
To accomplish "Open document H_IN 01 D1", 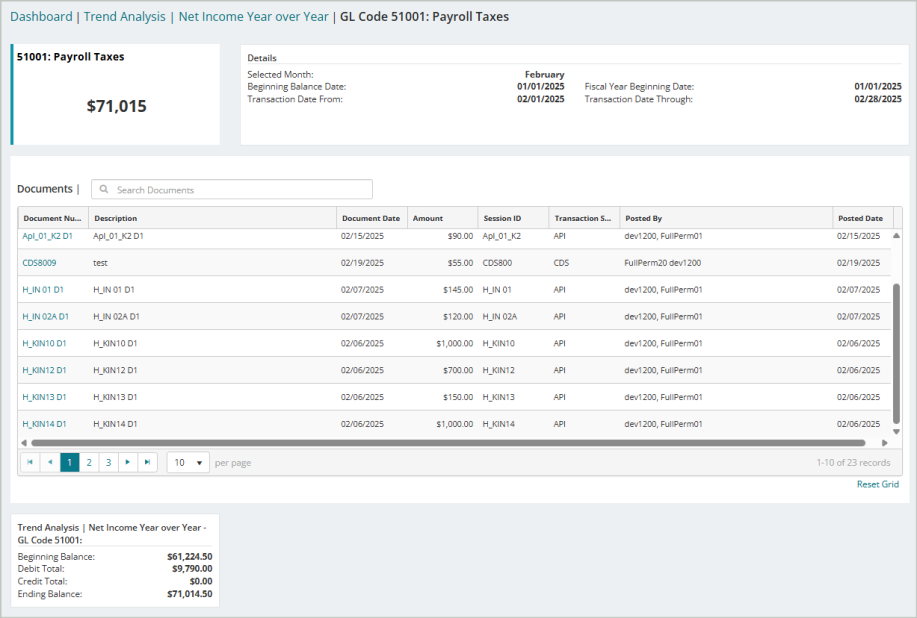I will (x=43, y=290).
